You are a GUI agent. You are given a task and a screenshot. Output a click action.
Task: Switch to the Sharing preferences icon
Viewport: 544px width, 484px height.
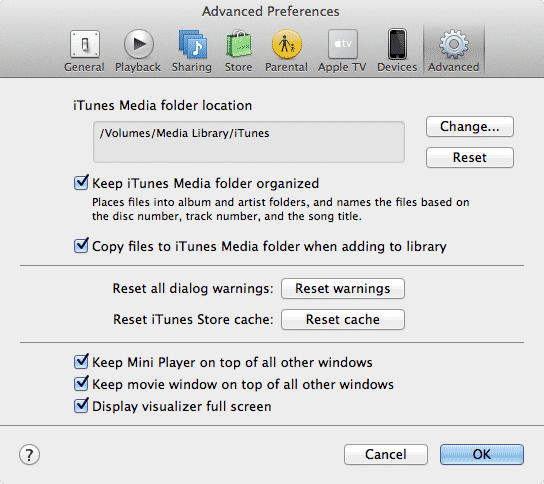(193, 44)
